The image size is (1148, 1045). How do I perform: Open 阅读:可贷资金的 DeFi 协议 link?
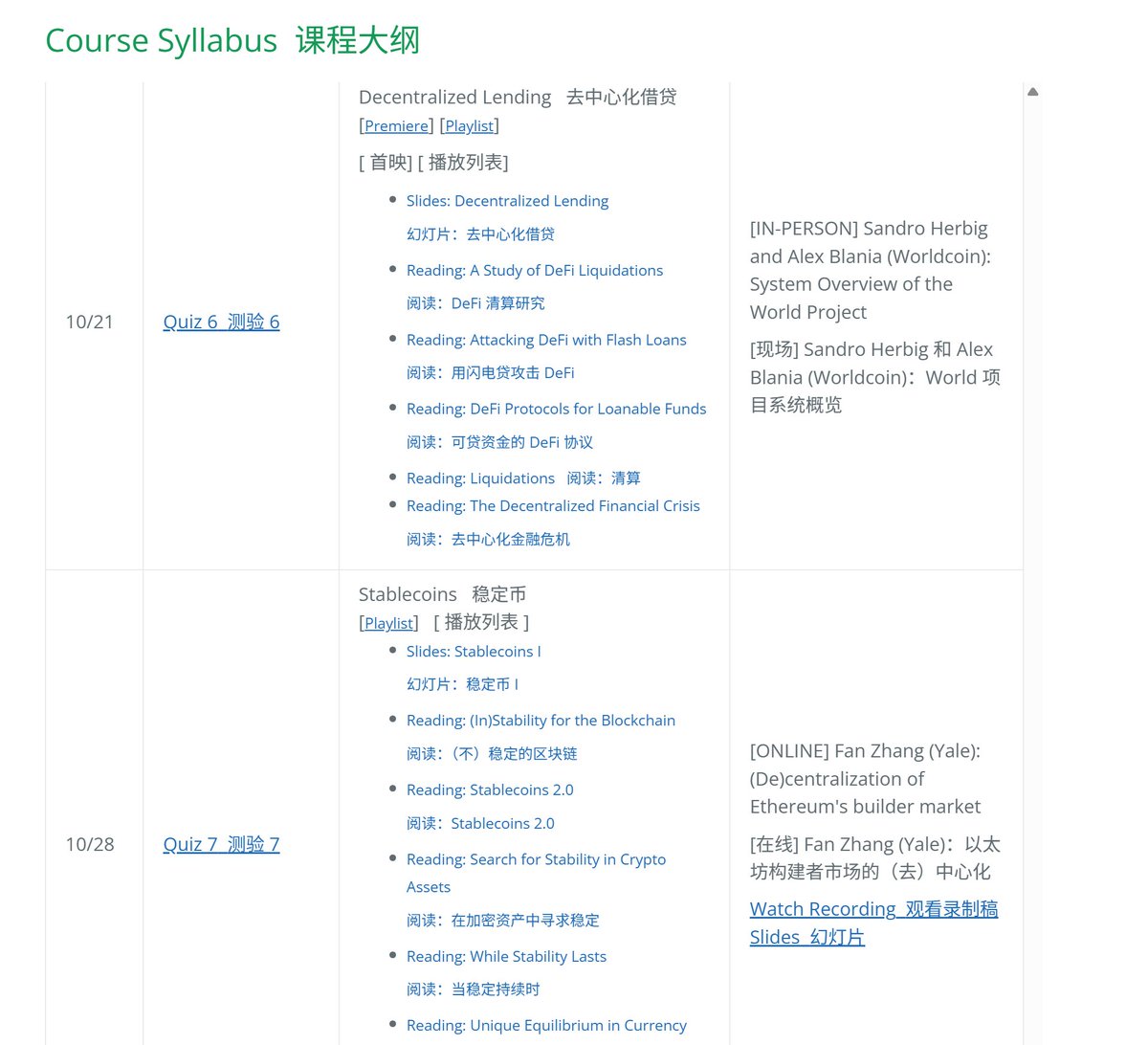click(499, 442)
